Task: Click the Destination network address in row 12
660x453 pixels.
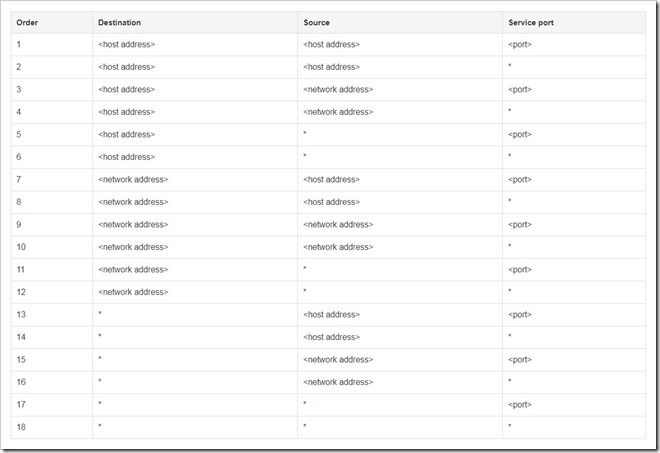Action: [133, 292]
